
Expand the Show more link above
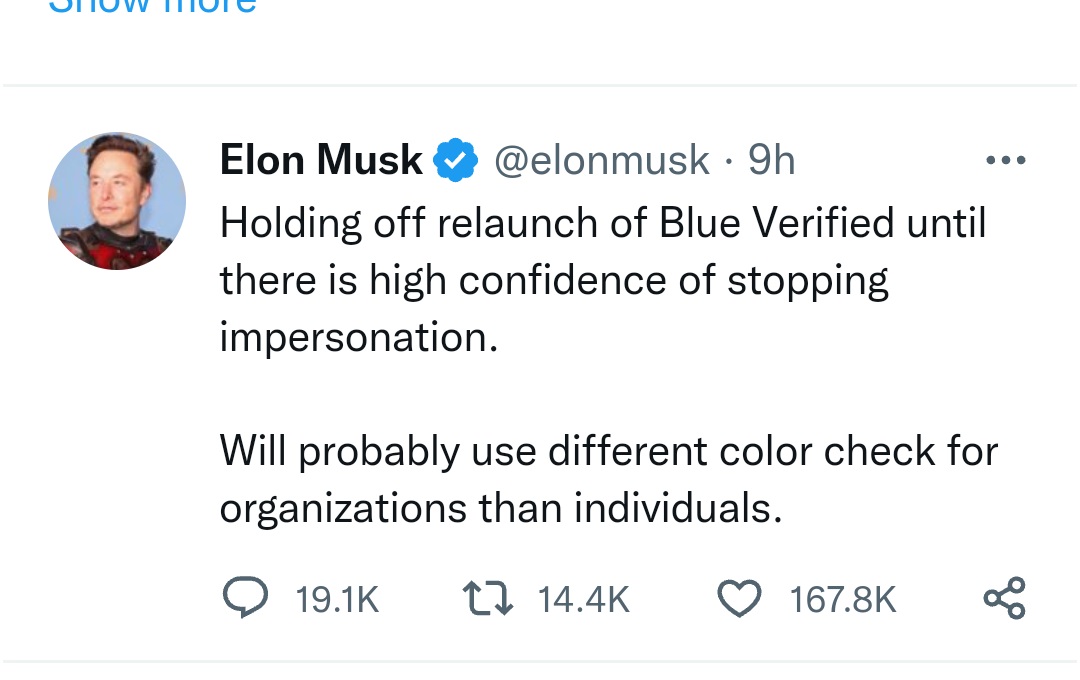(x=152, y=6)
